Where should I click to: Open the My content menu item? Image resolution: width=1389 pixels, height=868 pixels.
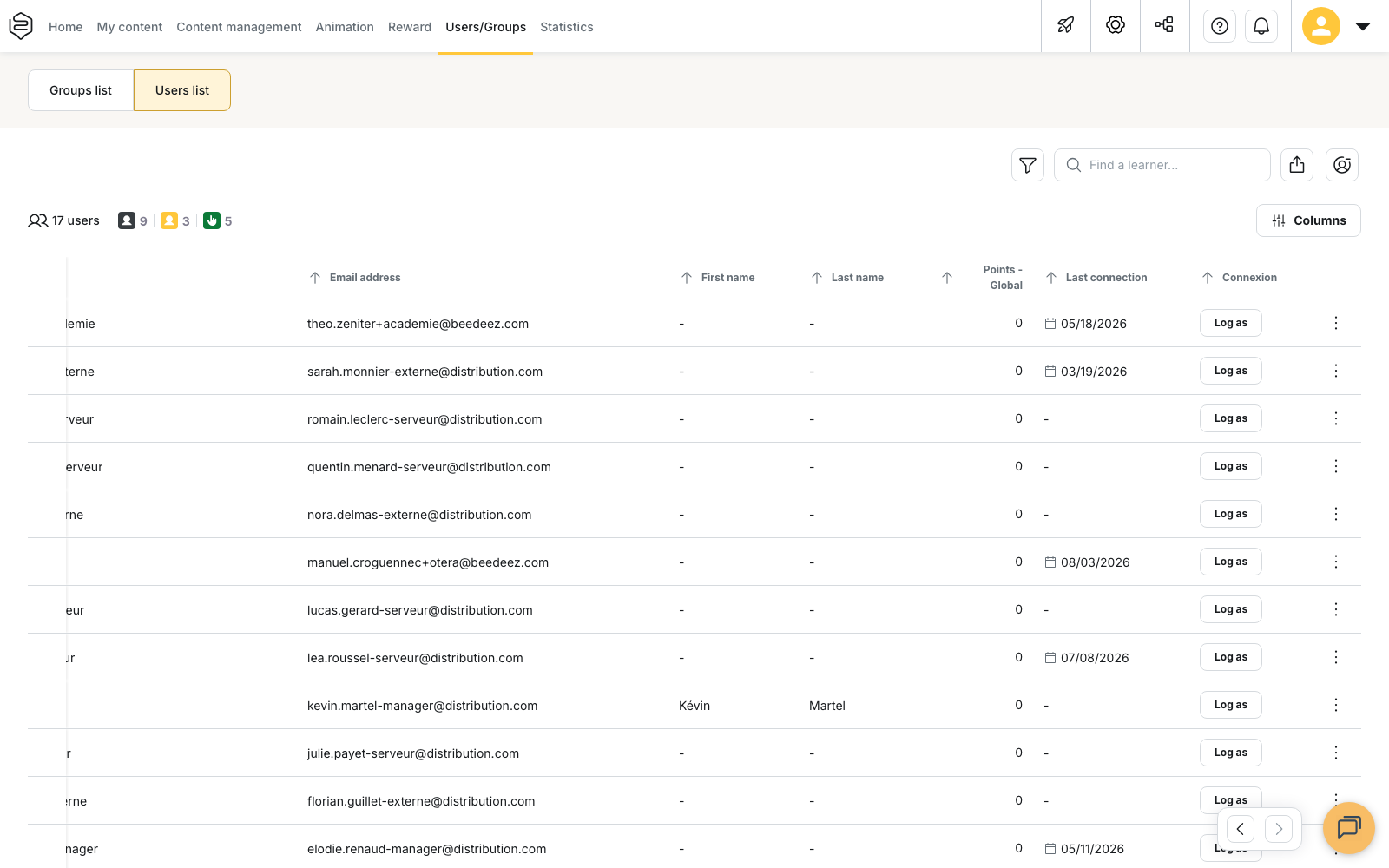[129, 27]
